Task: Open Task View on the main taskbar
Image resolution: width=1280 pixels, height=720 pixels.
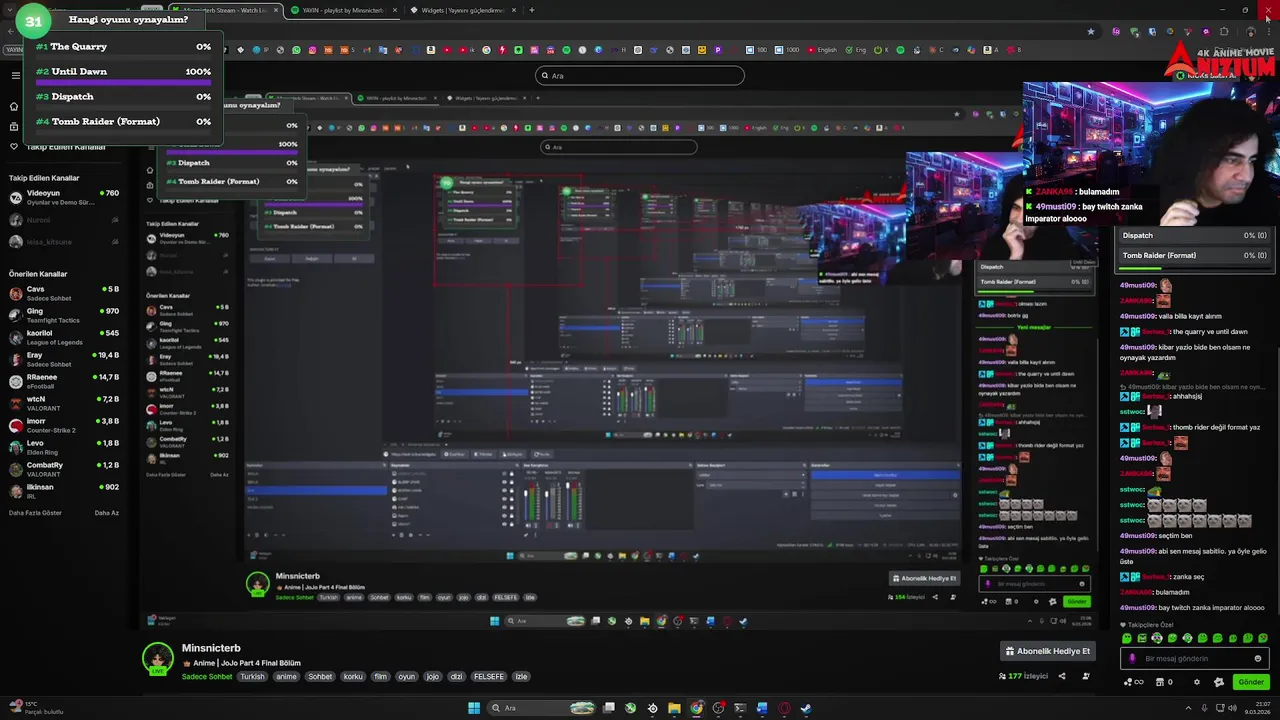Action: click(x=608, y=708)
